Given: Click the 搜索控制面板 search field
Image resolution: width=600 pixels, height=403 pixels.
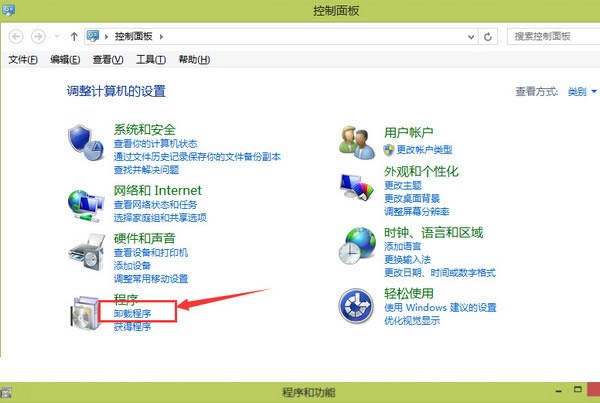Looking at the screenshot, I should coord(553,36).
